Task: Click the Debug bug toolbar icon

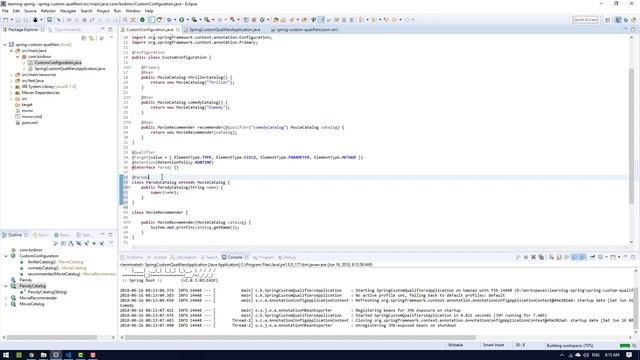Action: [169, 20]
